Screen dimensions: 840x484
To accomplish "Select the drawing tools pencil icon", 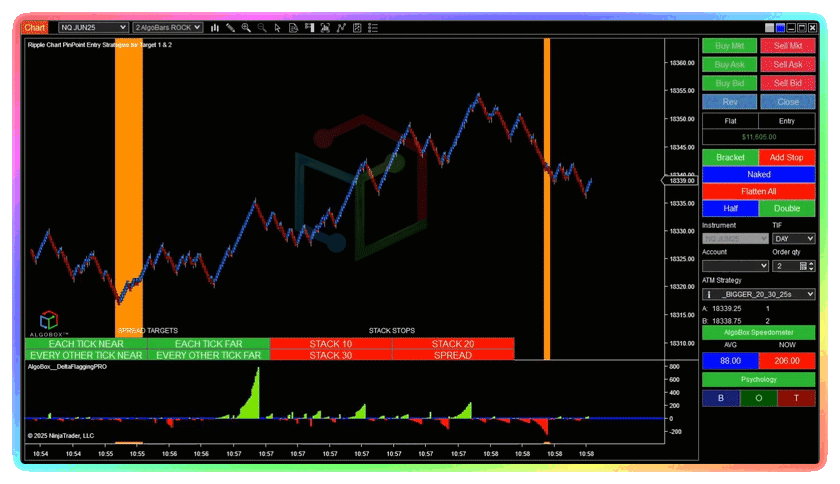I will 229,28.
